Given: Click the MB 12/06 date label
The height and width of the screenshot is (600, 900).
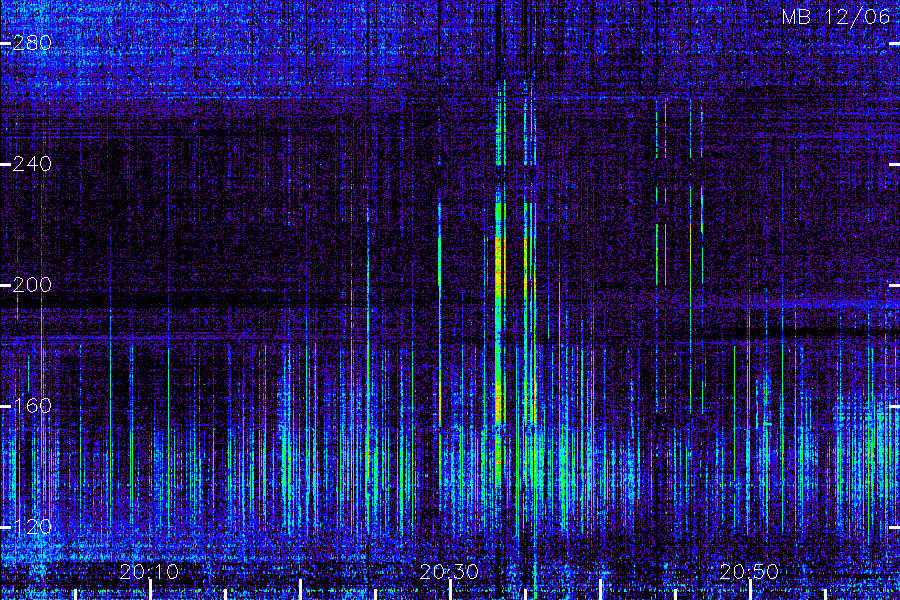Looking at the screenshot, I should [x=836, y=17].
